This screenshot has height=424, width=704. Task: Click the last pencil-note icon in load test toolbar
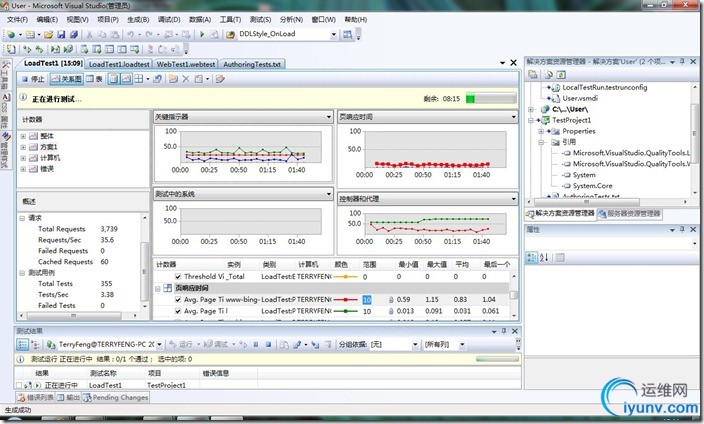(220, 79)
